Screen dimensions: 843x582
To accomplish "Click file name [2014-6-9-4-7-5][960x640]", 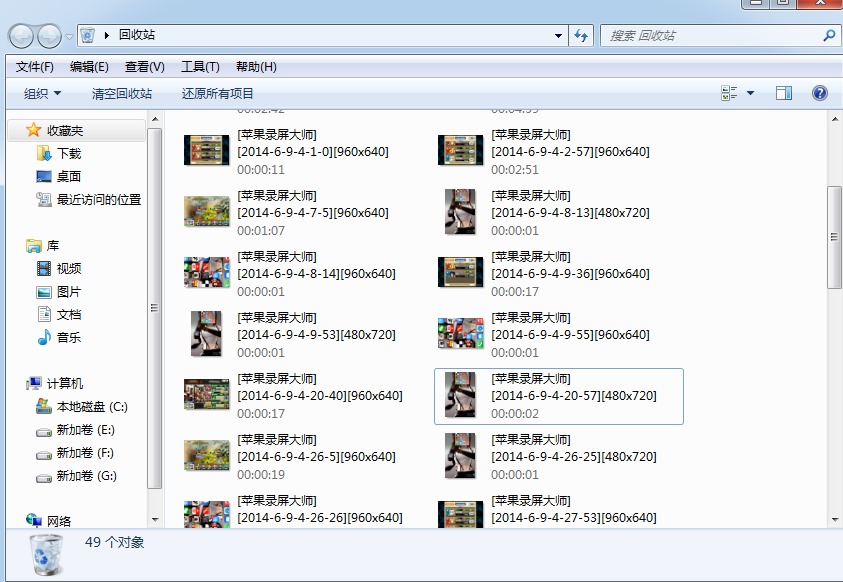I will pos(313,213).
